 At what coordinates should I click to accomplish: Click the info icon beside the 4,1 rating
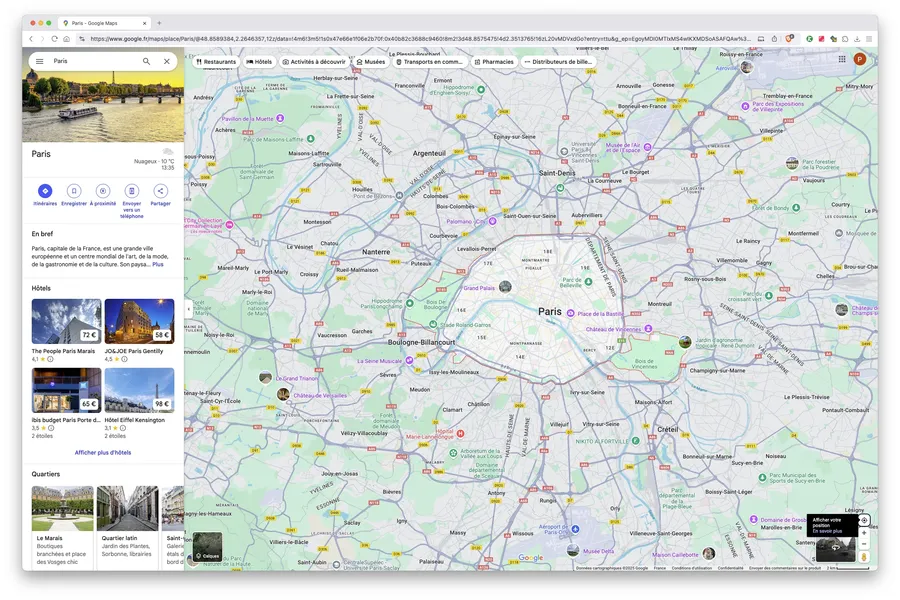pyautogui.click(x=50, y=359)
